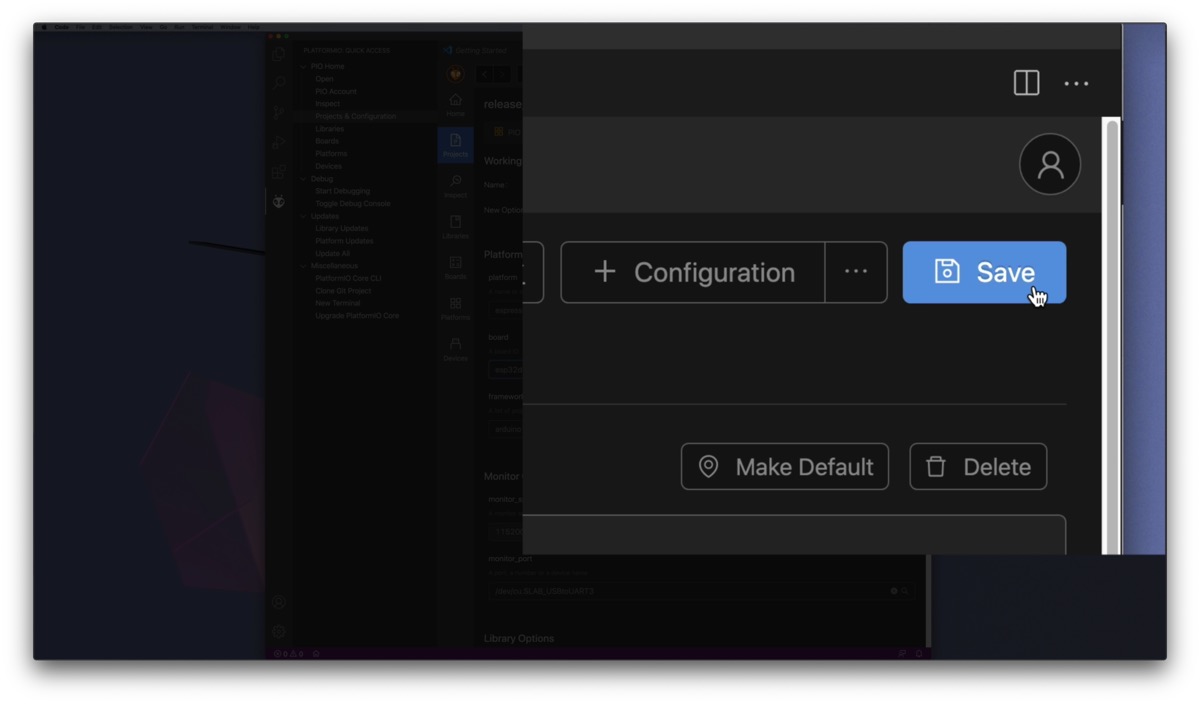Open the Search icon in activity bar
This screenshot has height=704, width=1200.
[x=279, y=83]
